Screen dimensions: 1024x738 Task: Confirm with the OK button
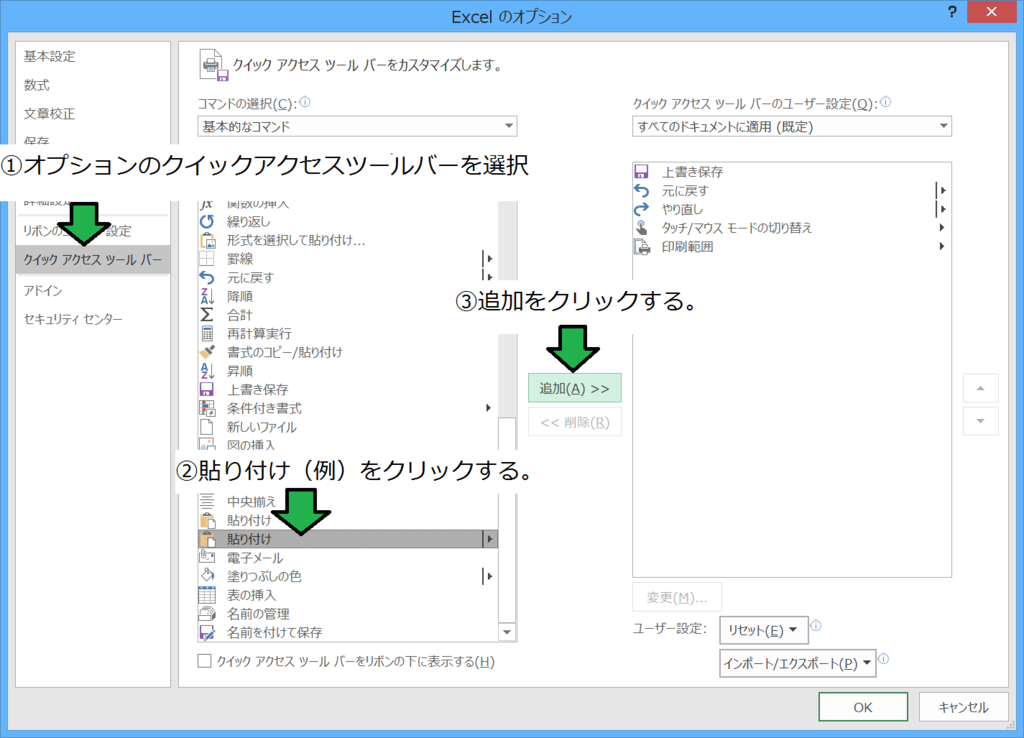863,707
